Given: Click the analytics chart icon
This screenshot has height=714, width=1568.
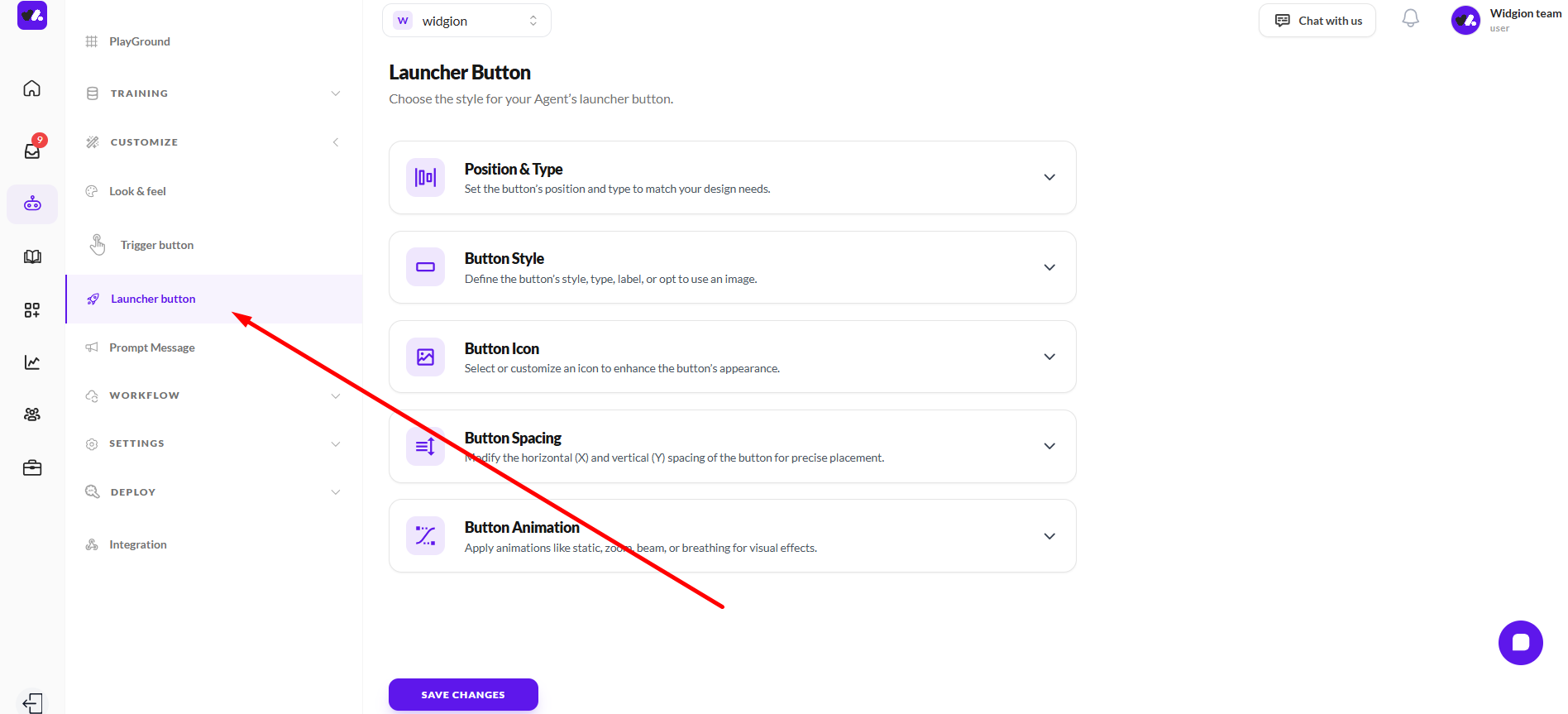Looking at the screenshot, I should [x=32, y=362].
